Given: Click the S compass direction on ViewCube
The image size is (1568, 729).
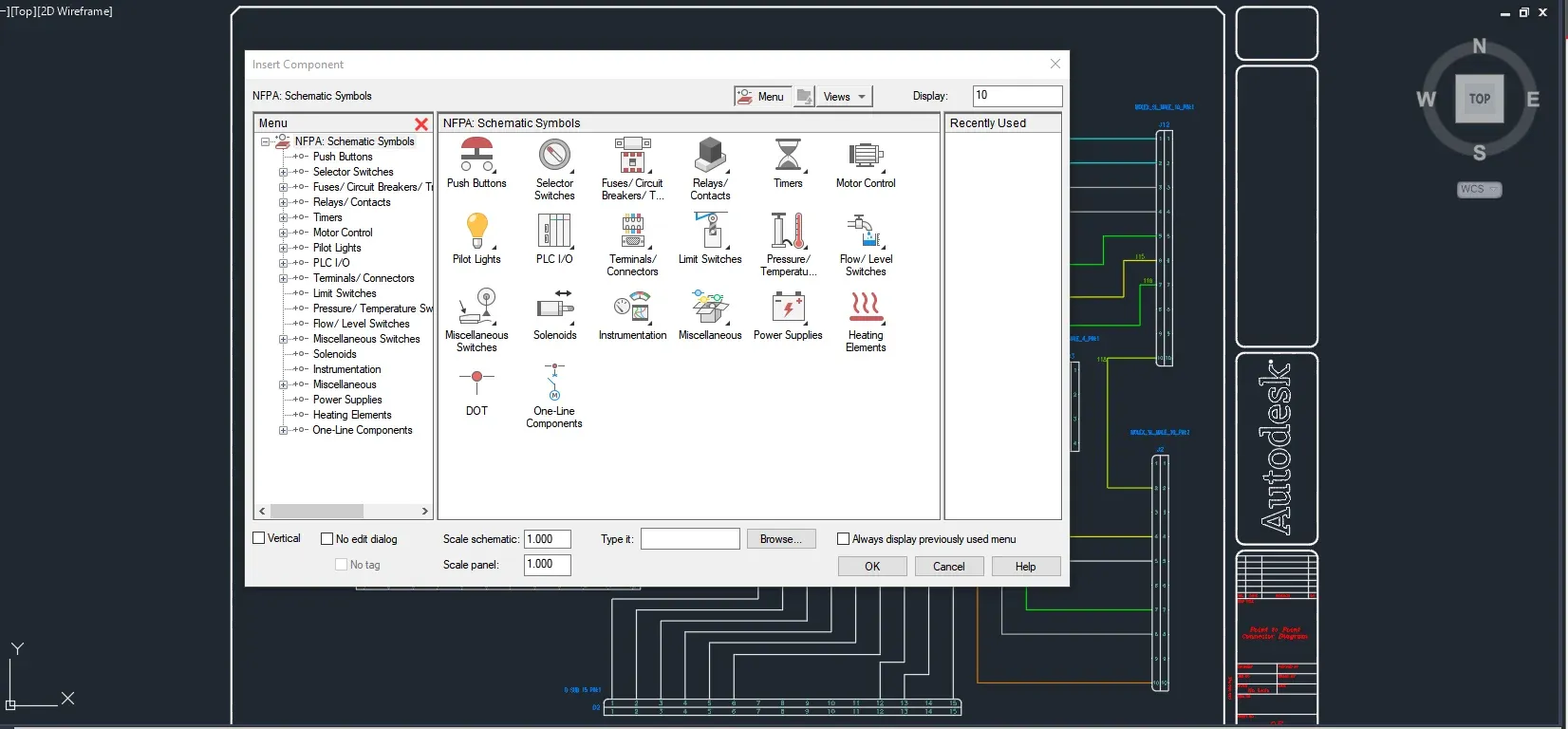Looking at the screenshot, I should (x=1479, y=152).
